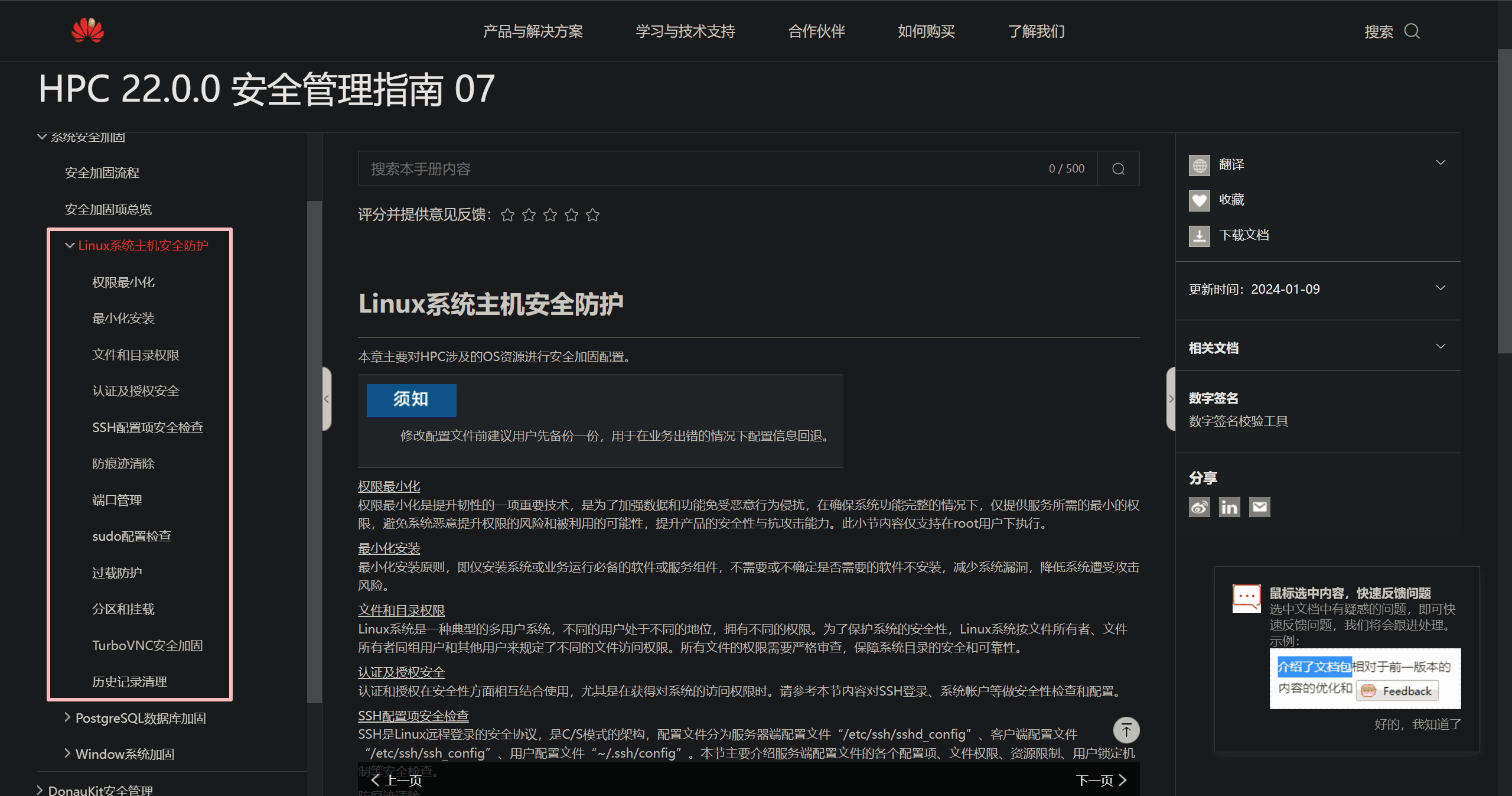
Task: Select 历史记录清理 in the tree
Action: click(x=129, y=682)
